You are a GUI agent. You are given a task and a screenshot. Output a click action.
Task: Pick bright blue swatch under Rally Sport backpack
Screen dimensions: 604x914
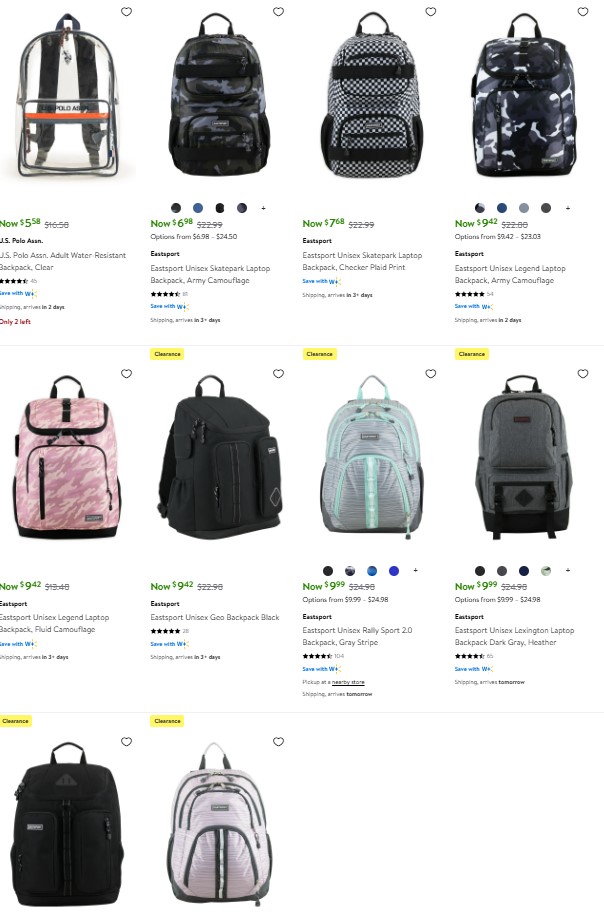click(x=394, y=571)
